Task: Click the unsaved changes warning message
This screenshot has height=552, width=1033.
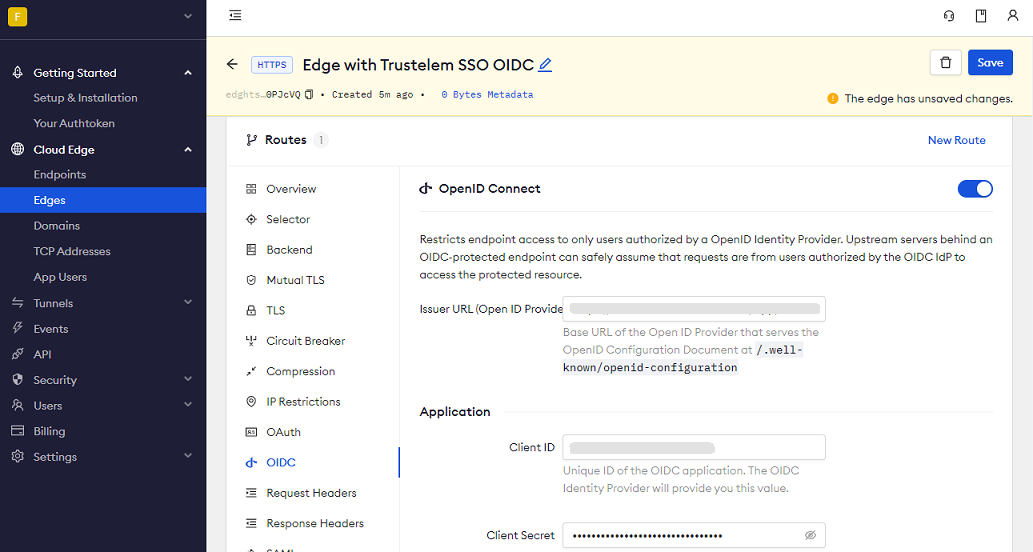Action: click(x=920, y=99)
